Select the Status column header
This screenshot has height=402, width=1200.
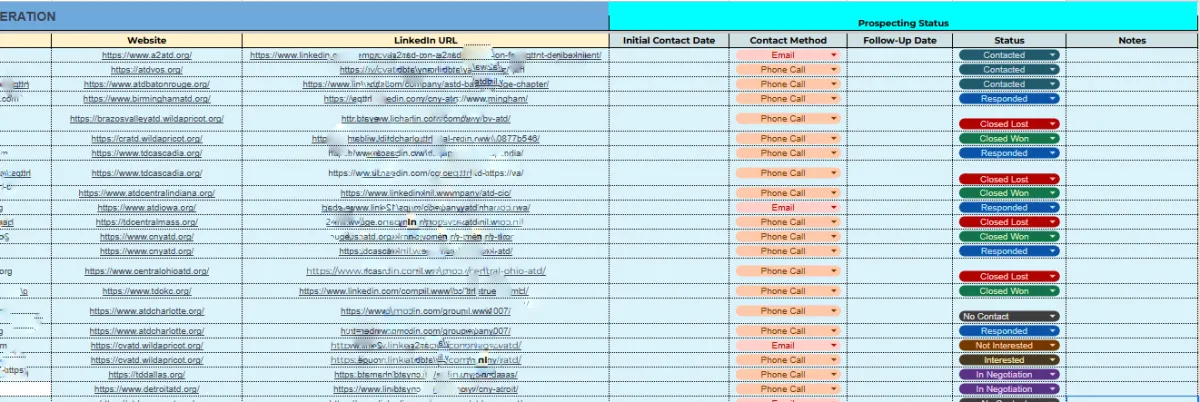[x=1009, y=40]
